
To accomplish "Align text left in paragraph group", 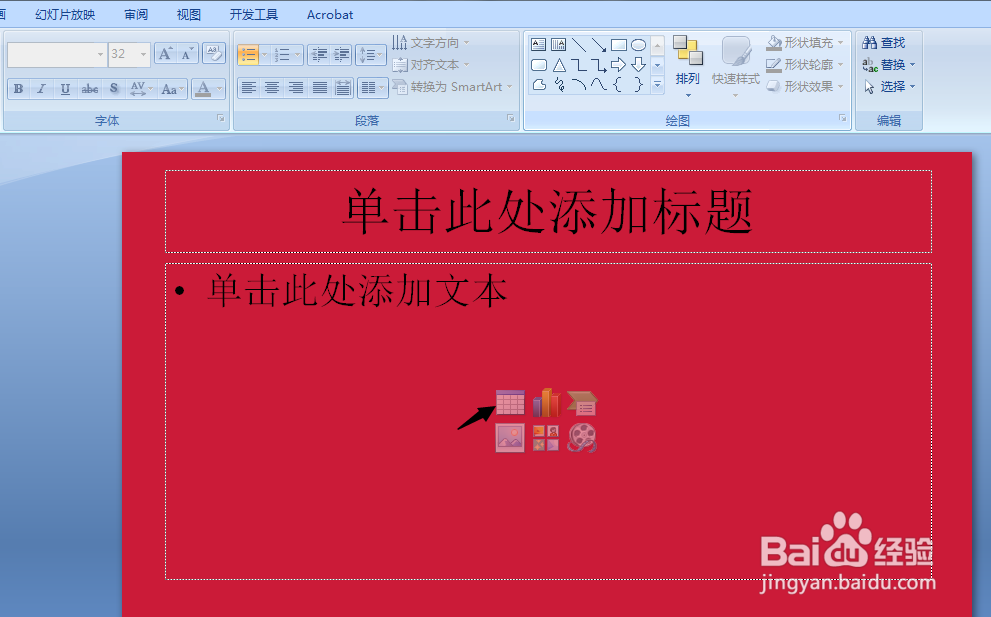I will (249, 88).
